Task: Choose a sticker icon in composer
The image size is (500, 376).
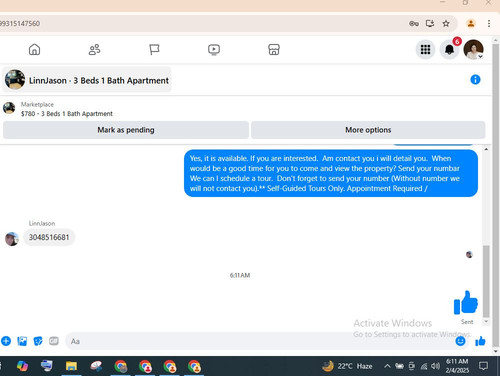Action: (38, 341)
